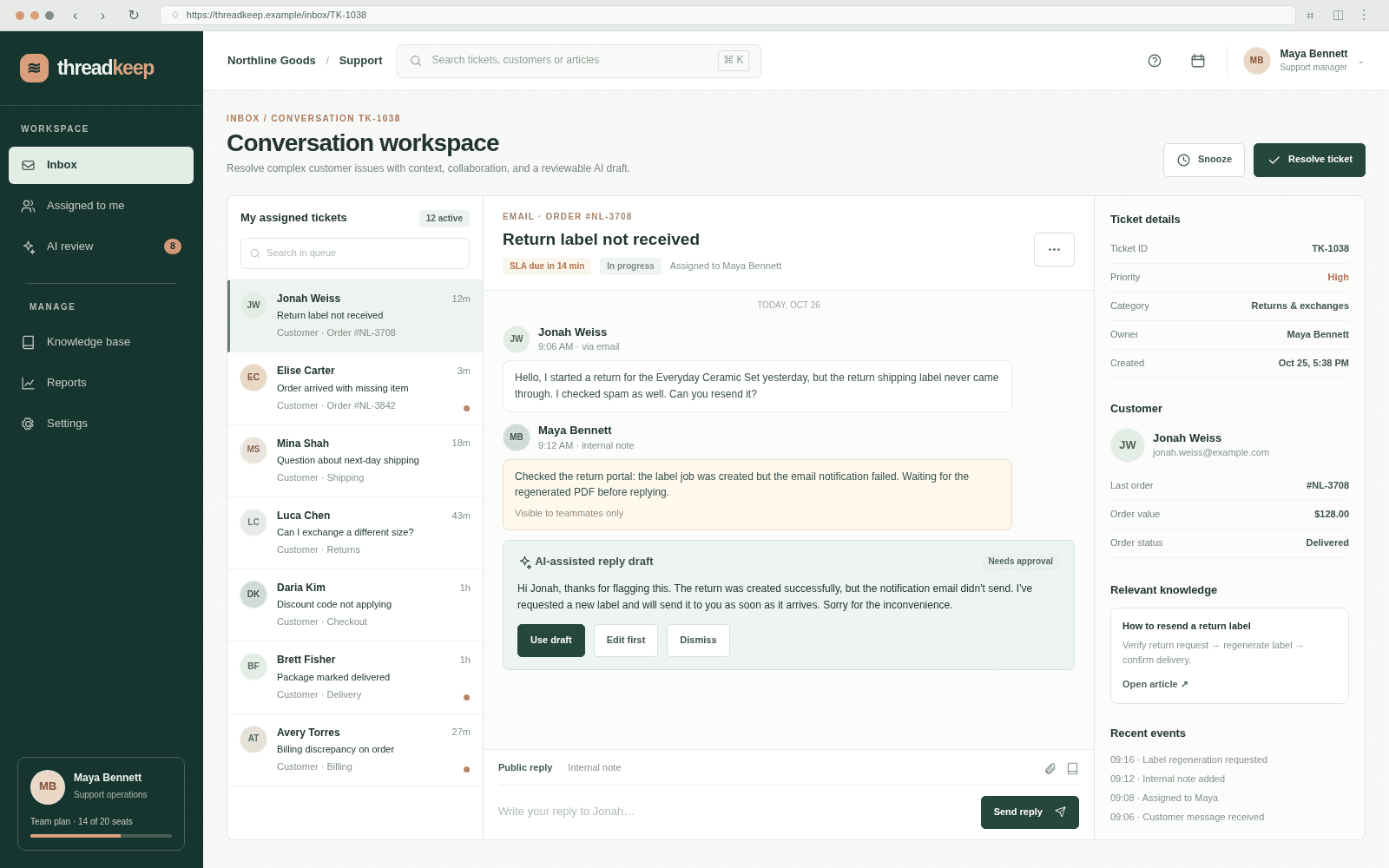This screenshot has height=868, width=1389.
Task: Click the threadkeep logo icon
Action: tap(34, 68)
